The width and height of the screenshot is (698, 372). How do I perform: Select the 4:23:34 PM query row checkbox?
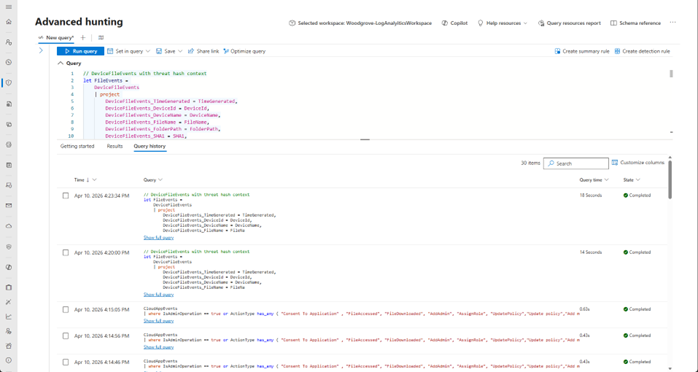(x=65, y=195)
